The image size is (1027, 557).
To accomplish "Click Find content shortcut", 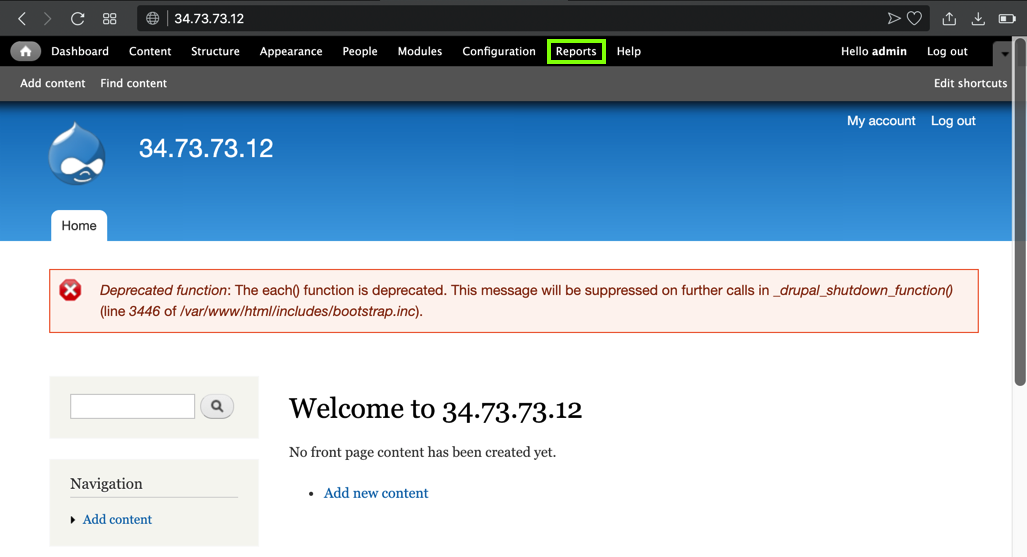I will pos(134,83).
